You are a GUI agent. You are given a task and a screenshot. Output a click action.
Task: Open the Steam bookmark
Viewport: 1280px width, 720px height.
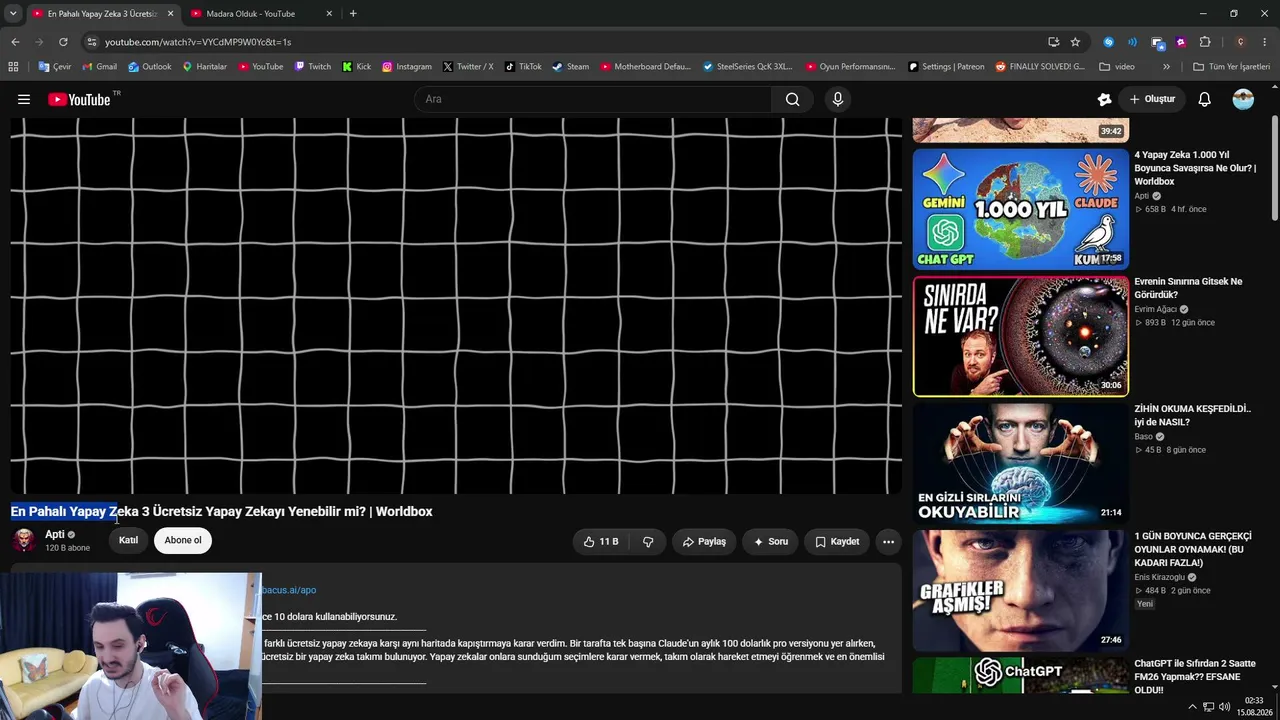click(571, 67)
